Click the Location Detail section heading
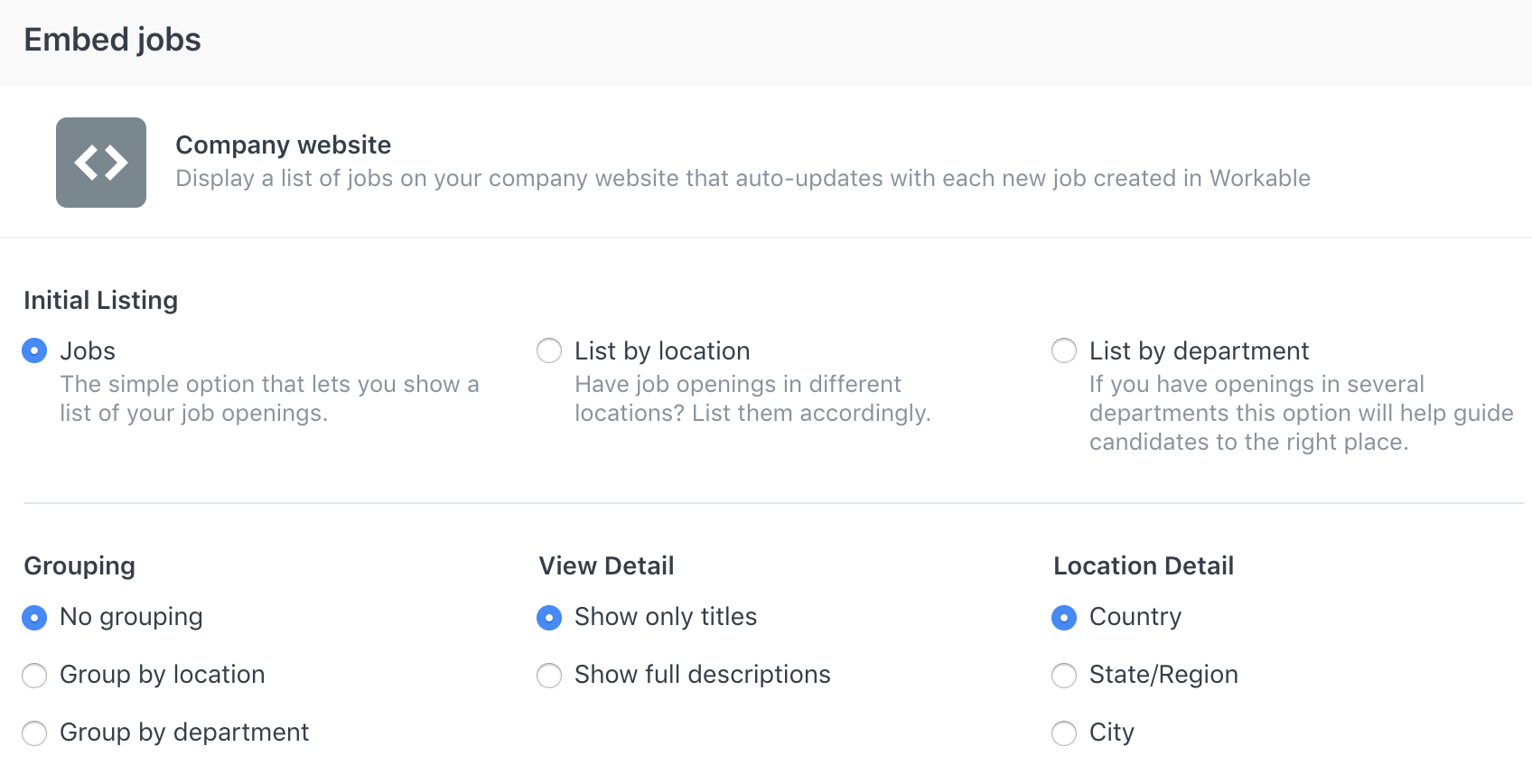 [1144, 566]
